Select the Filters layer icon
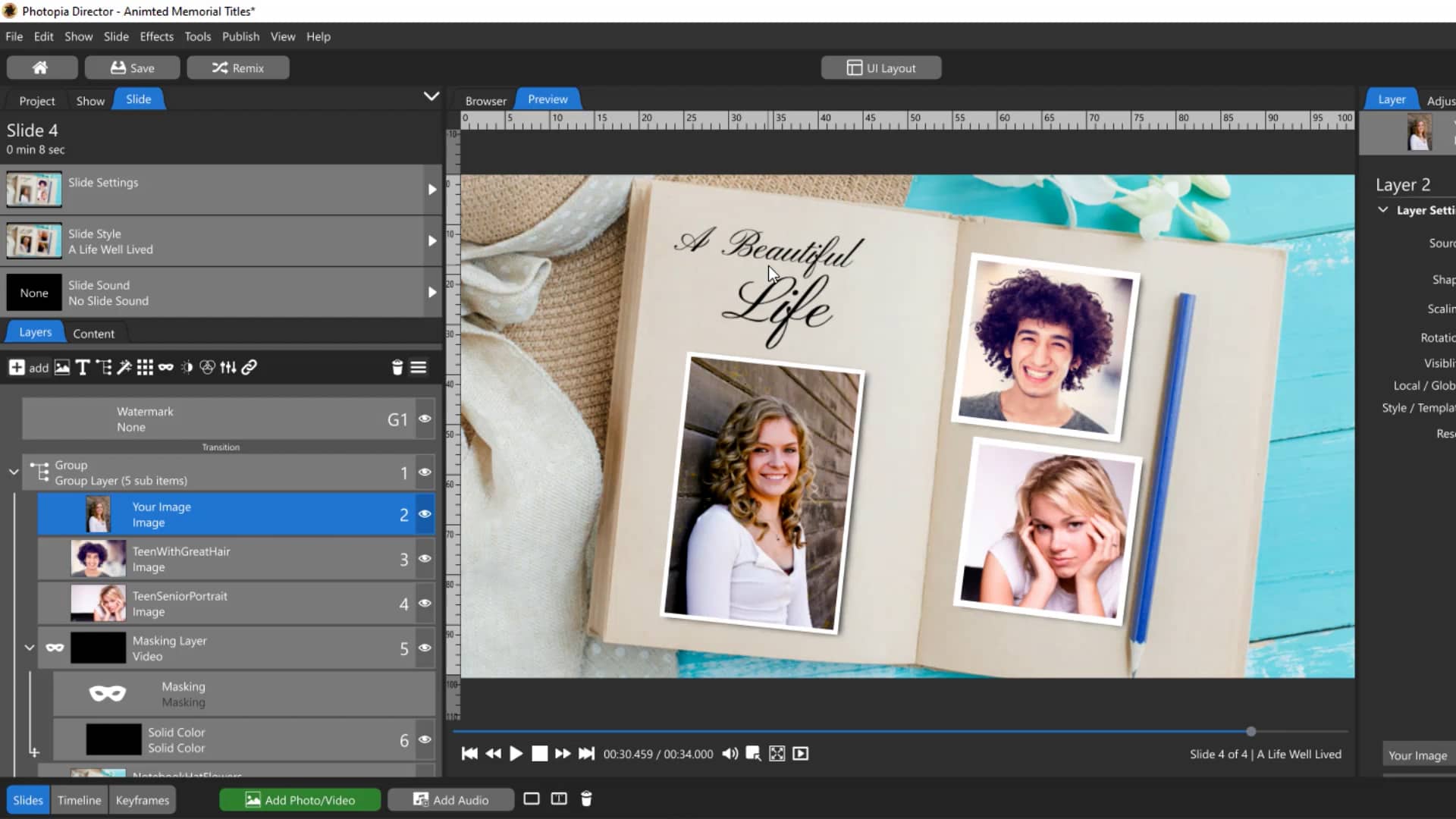The width and height of the screenshot is (1456, 819). click(207, 367)
